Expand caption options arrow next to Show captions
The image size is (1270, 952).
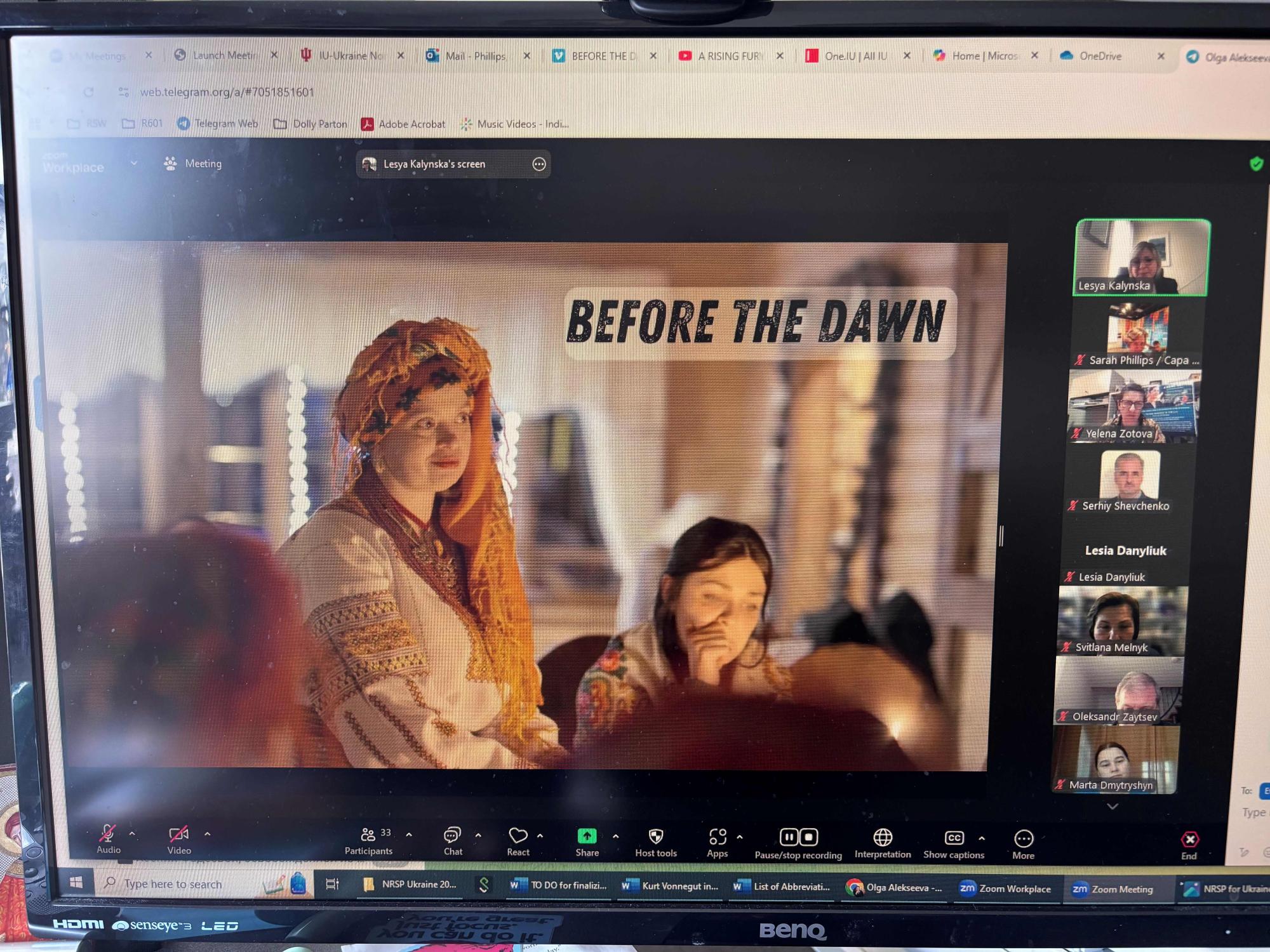coord(982,838)
